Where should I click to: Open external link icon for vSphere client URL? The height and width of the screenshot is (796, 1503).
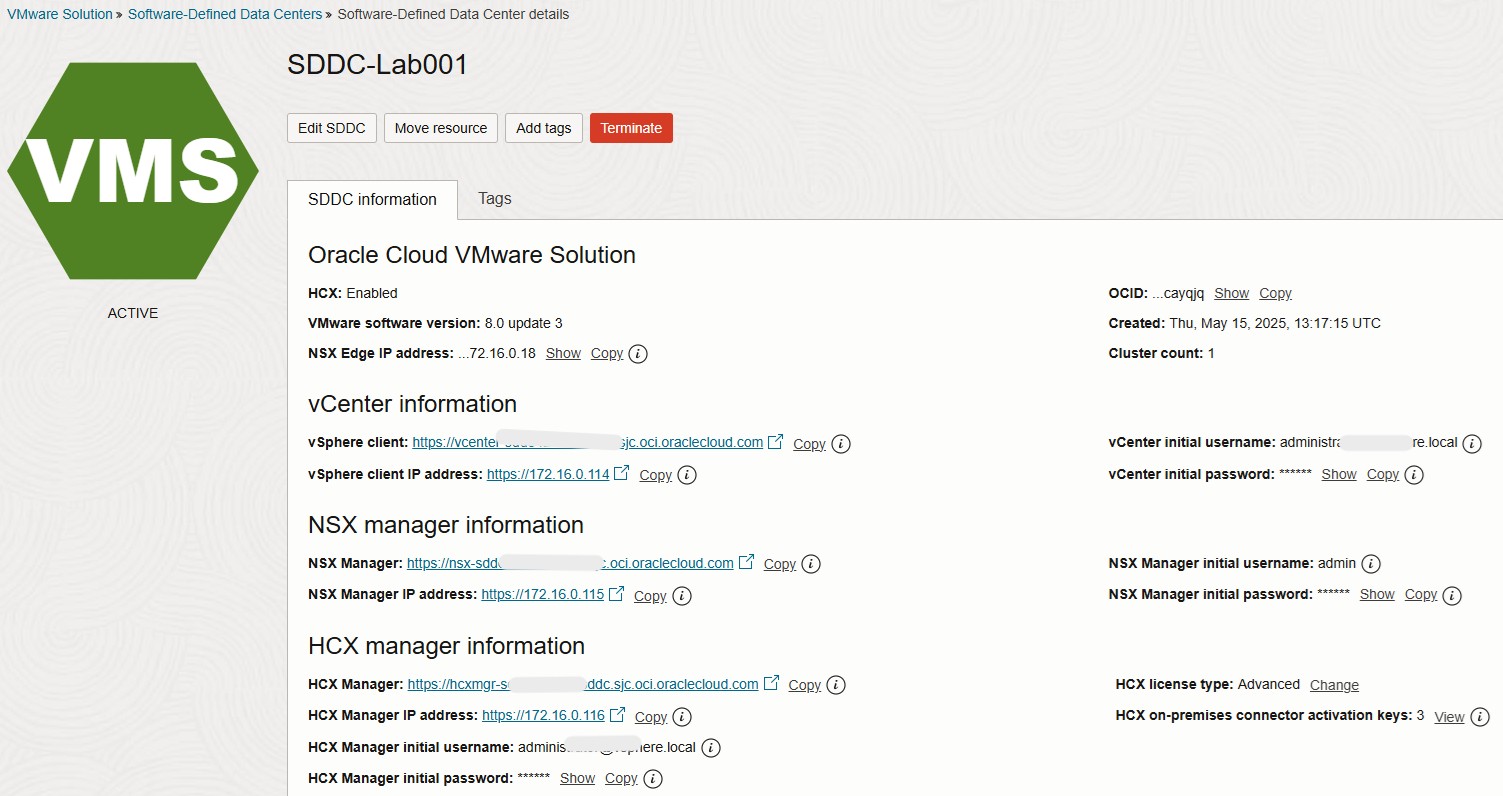click(776, 441)
